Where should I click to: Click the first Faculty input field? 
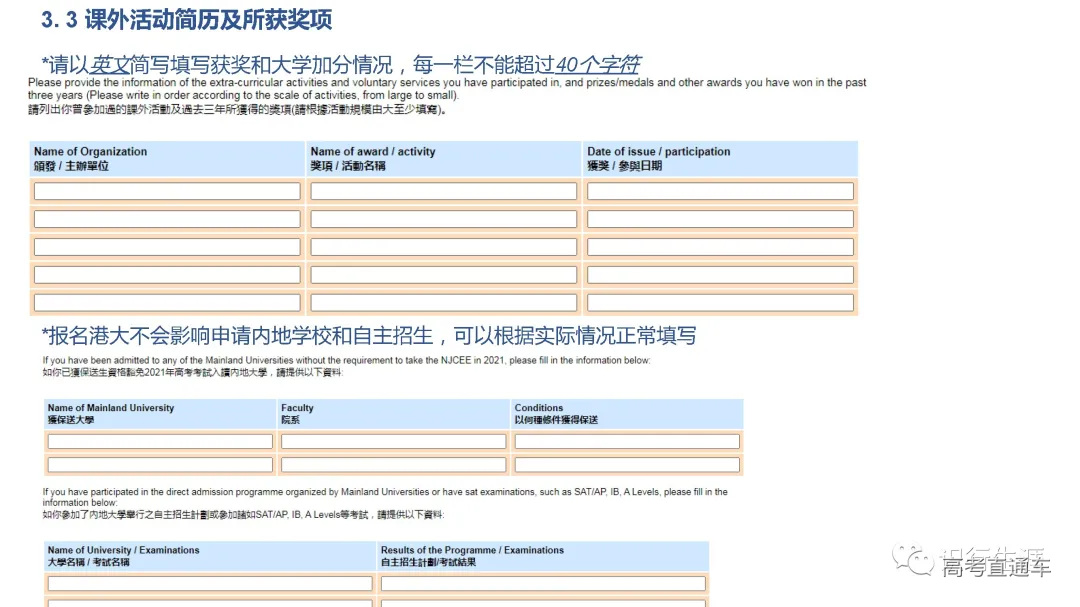tap(393, 440)
